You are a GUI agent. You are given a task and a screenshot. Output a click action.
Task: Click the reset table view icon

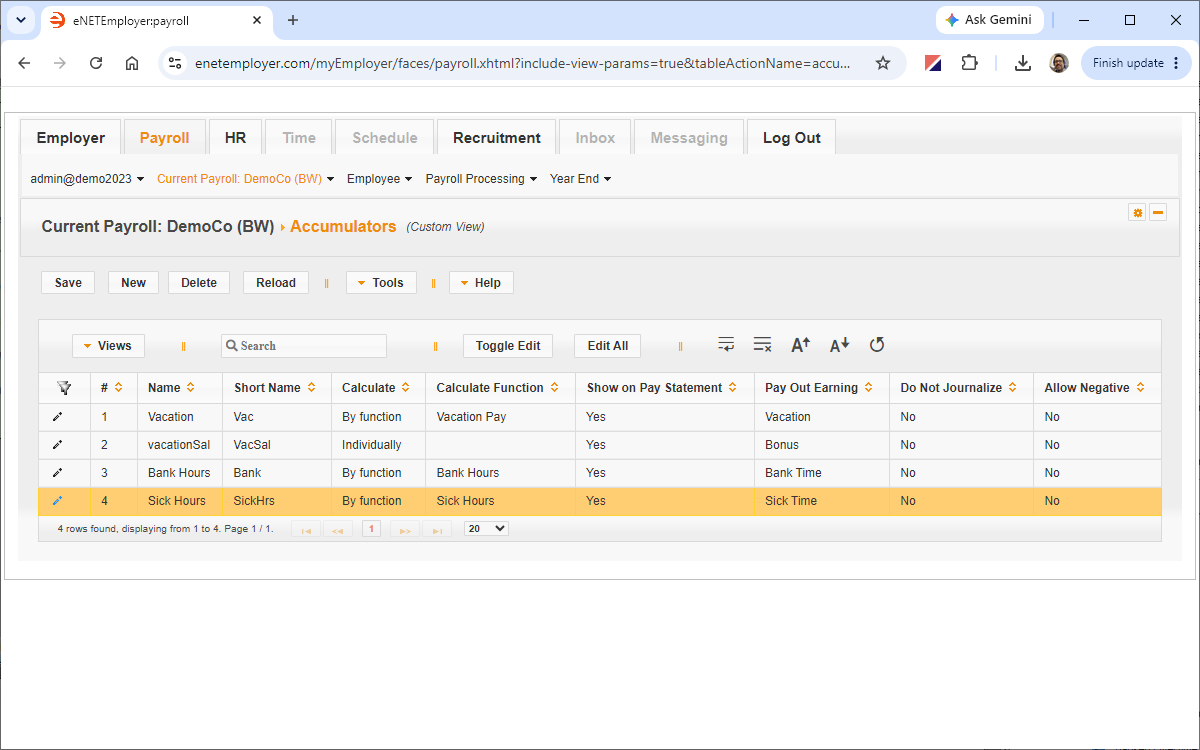[877, 345]
